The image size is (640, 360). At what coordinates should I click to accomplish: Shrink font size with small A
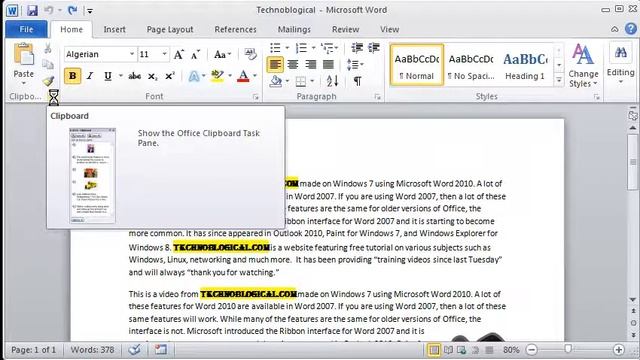point(196,54)
